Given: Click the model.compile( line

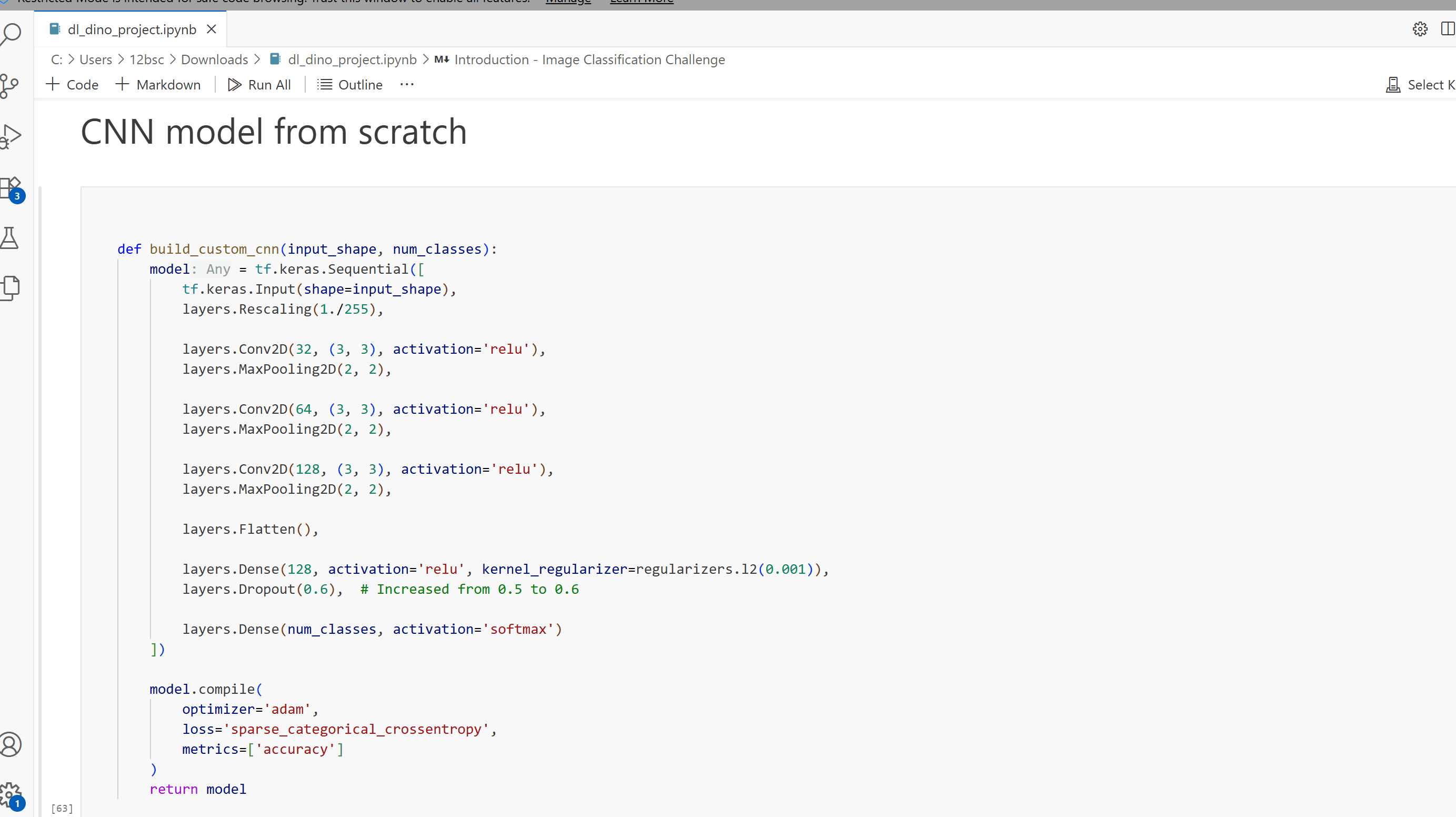Looking at the screenshot, I should pyautogui.click(x=206, y=689).
